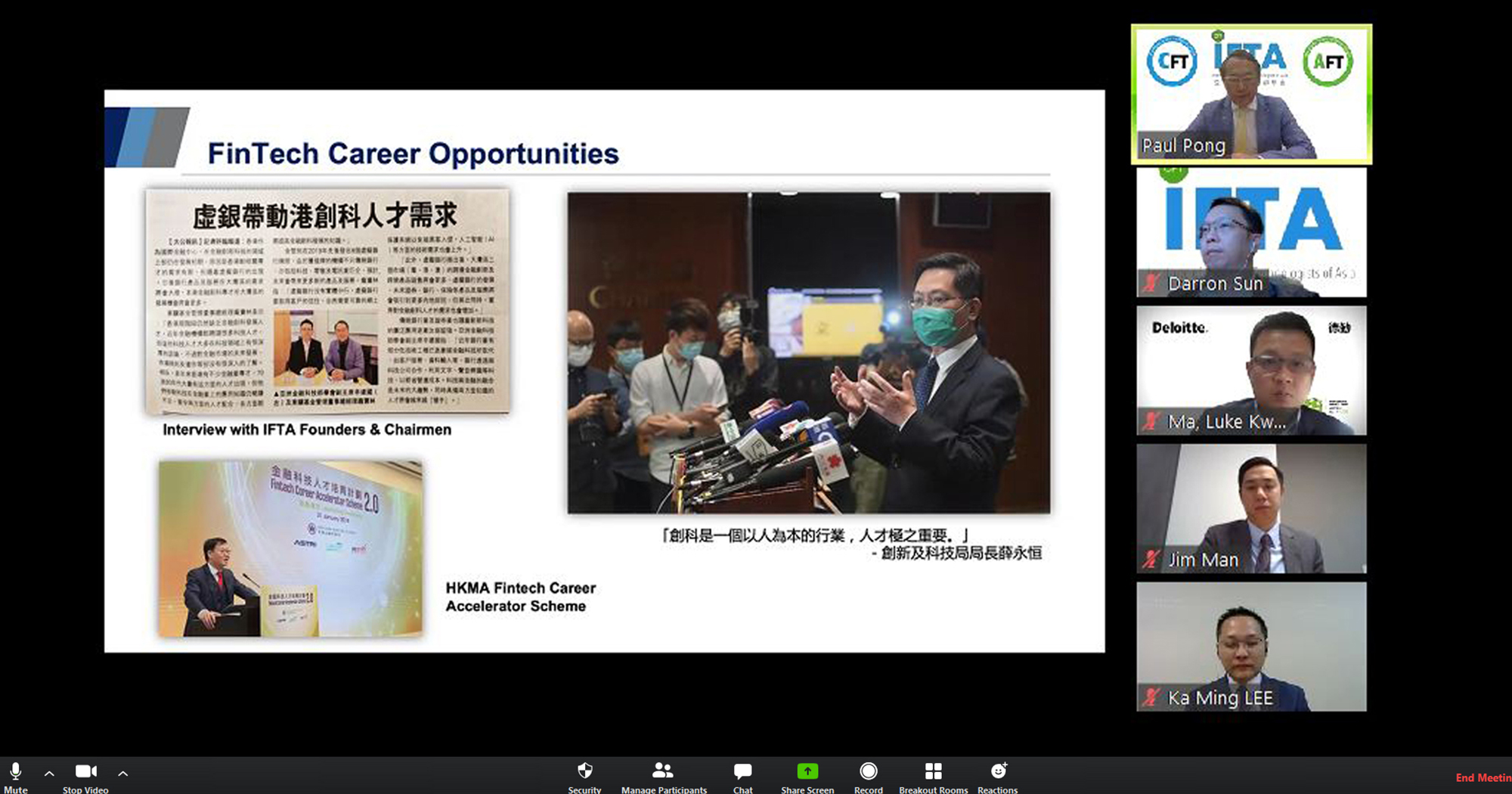Expand video options arrow next to Stop Video

(122, 774)
